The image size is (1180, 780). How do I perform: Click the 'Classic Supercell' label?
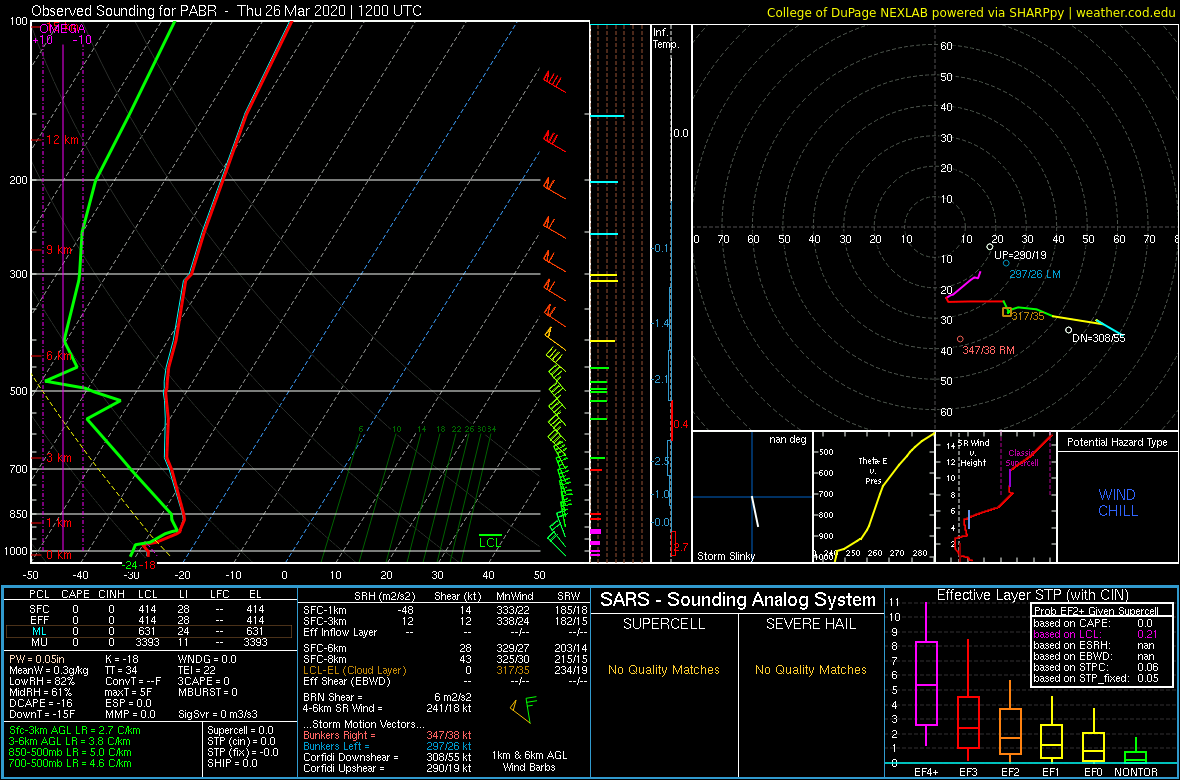click(1022, 458)
